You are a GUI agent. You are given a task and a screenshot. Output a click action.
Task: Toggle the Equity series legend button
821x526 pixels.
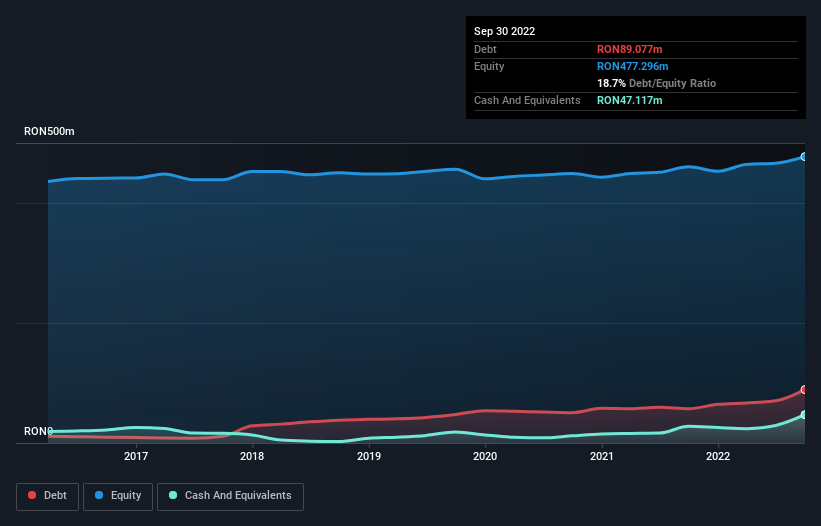coord(118,496)
